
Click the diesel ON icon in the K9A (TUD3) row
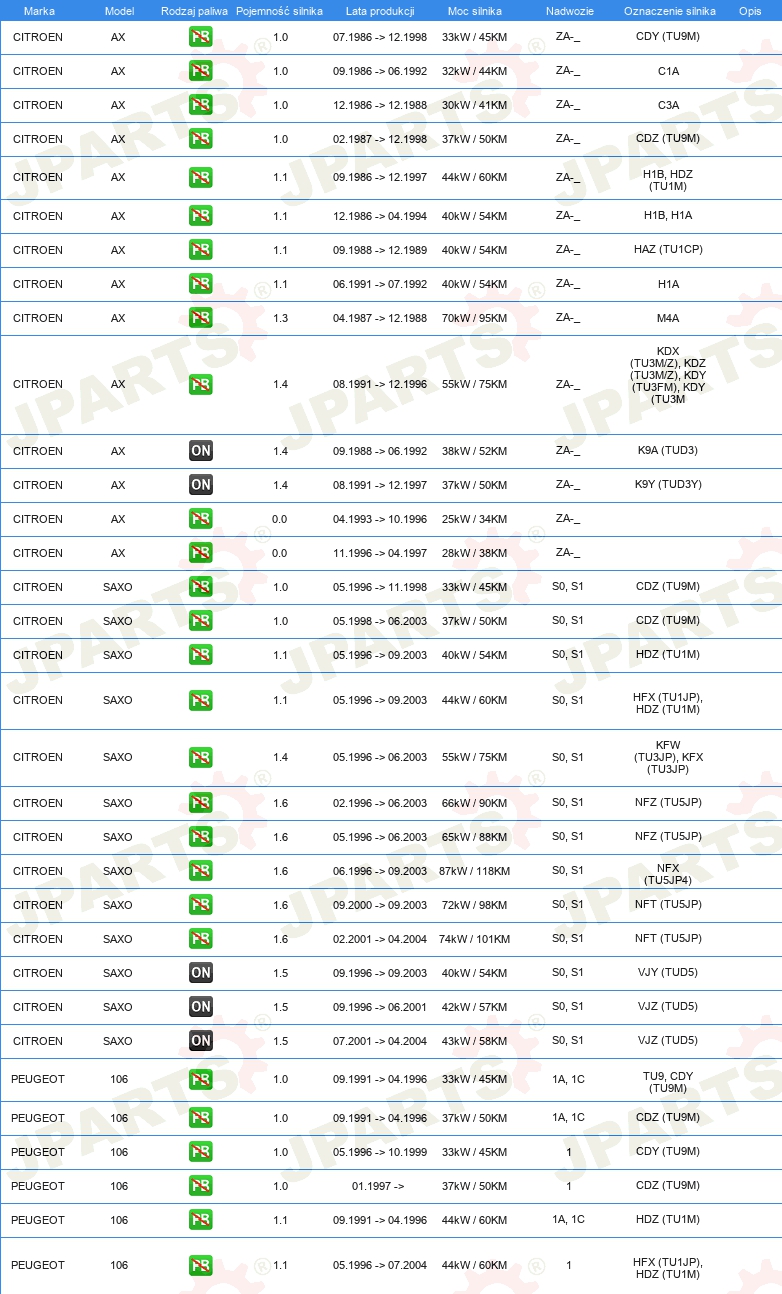coord(201,451)
